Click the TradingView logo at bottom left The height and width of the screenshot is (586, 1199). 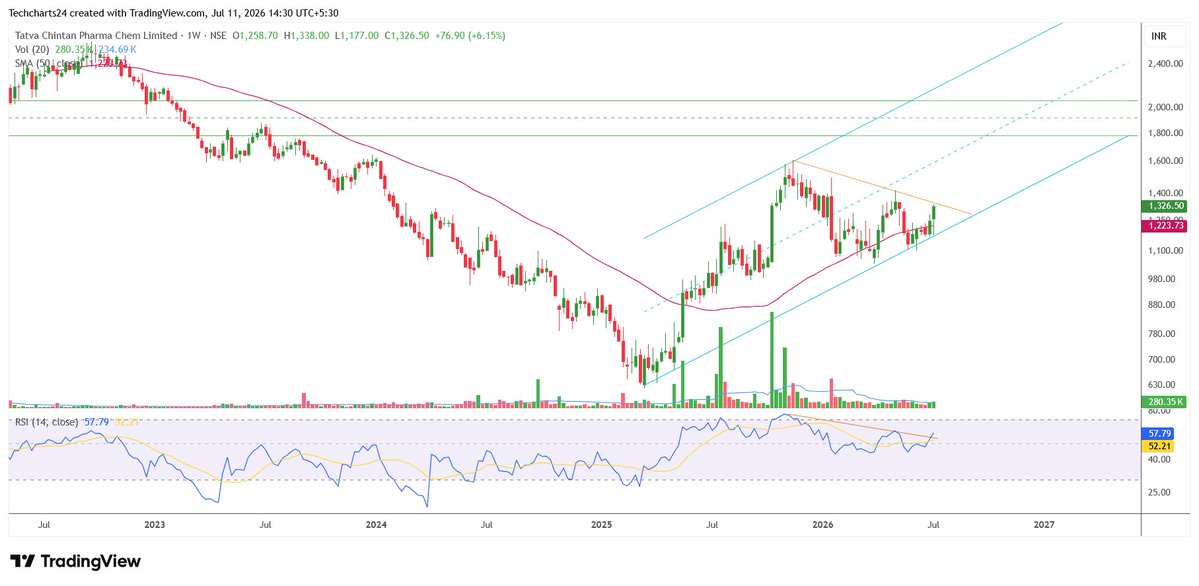75,562
